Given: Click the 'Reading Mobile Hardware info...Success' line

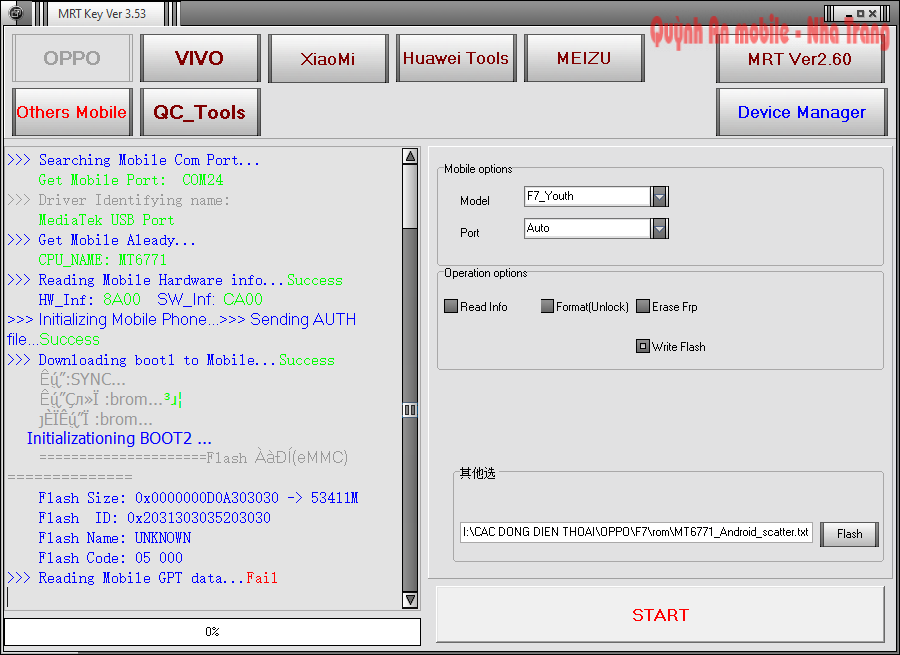Looking at the screenshot, I should (175, 280).
